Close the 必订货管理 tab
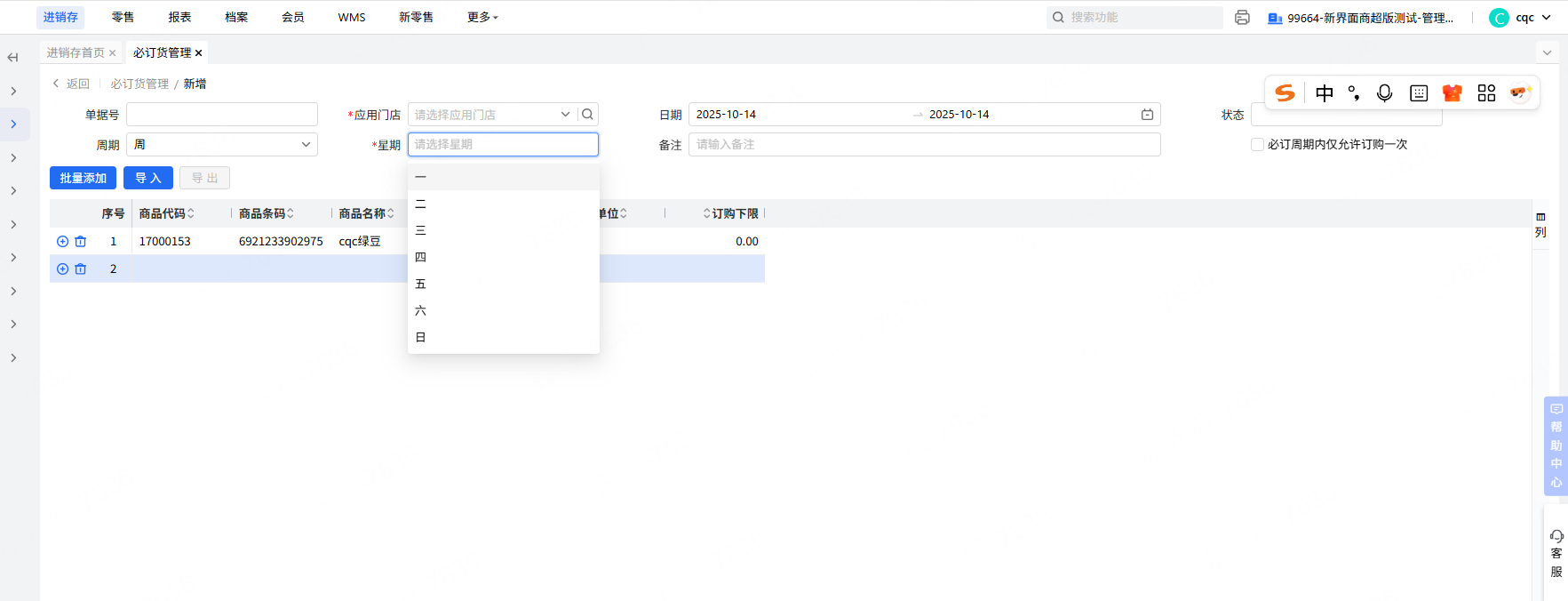The image size is (1568, 601). [199, 53]
